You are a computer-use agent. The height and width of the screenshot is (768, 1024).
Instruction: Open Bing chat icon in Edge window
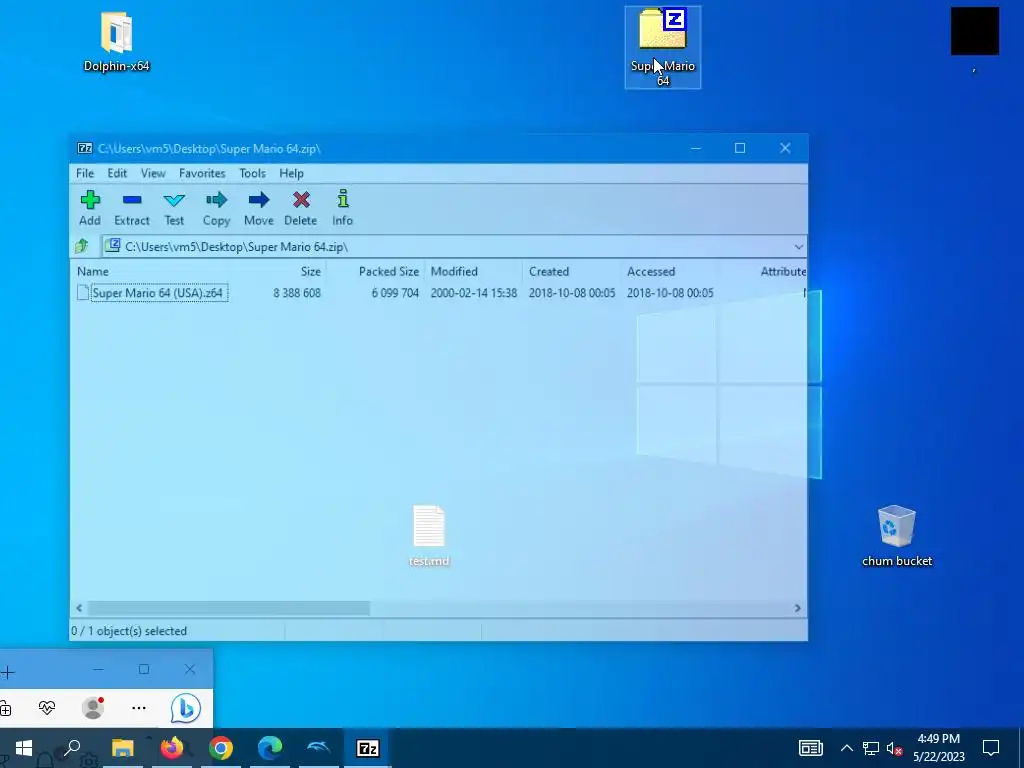tap(185, 708)
